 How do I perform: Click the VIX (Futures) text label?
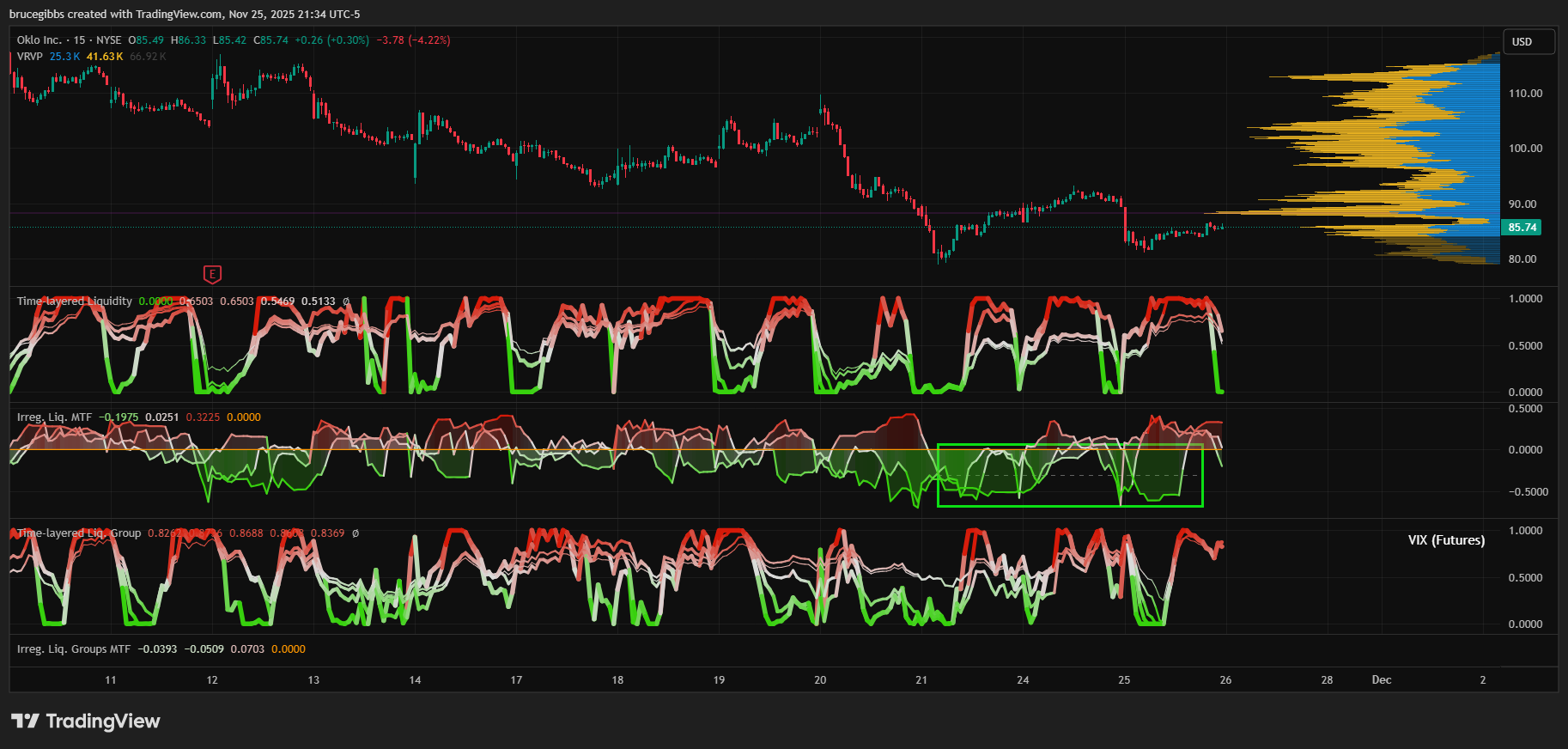1446,540
